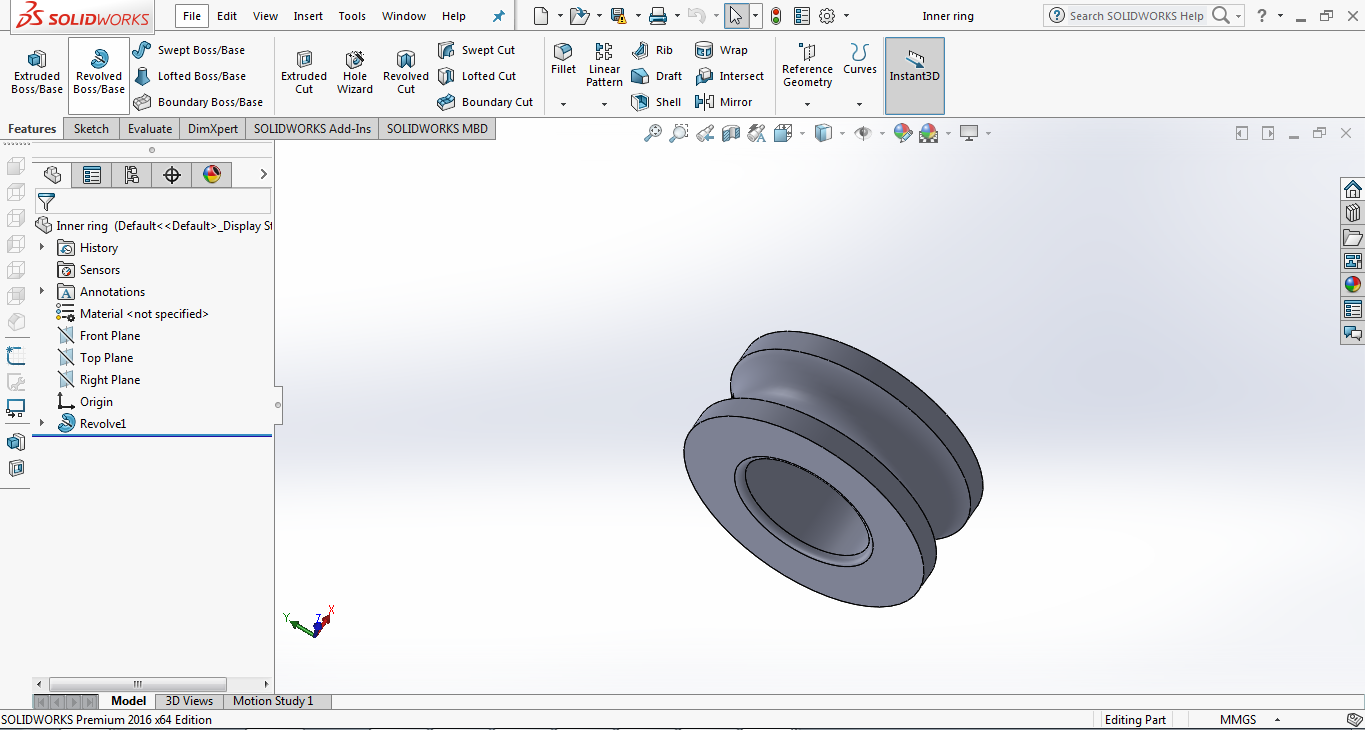The height and width of the screenshot is (730, 1365).
Task: Open the Hole Wizard tool
Action: (x=354, y=70)
